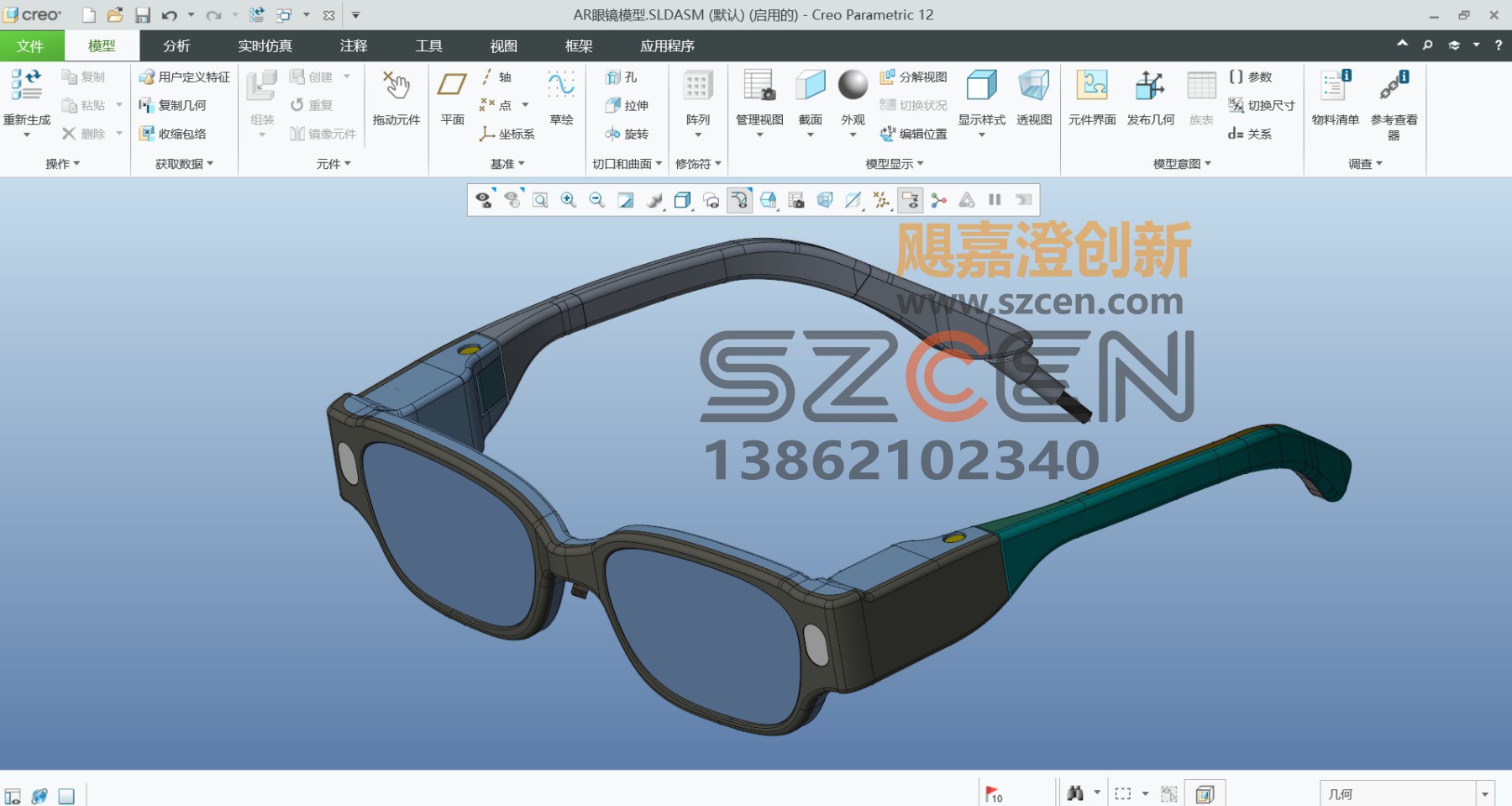Screen dimensions: 1512x806
Task: Click the zoom in magnifier in graphics toolbar
Action: tap(569, 200)
